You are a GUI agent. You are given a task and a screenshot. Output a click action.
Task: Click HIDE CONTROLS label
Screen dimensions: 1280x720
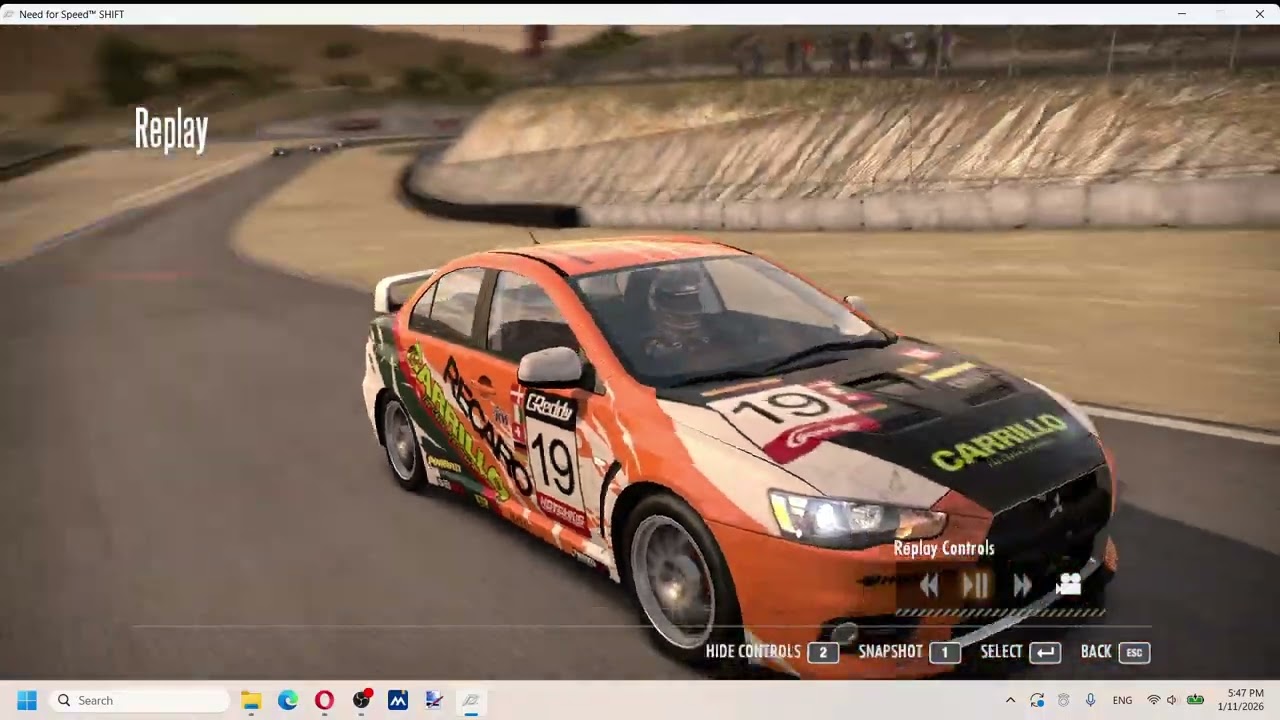click(753, 651)
